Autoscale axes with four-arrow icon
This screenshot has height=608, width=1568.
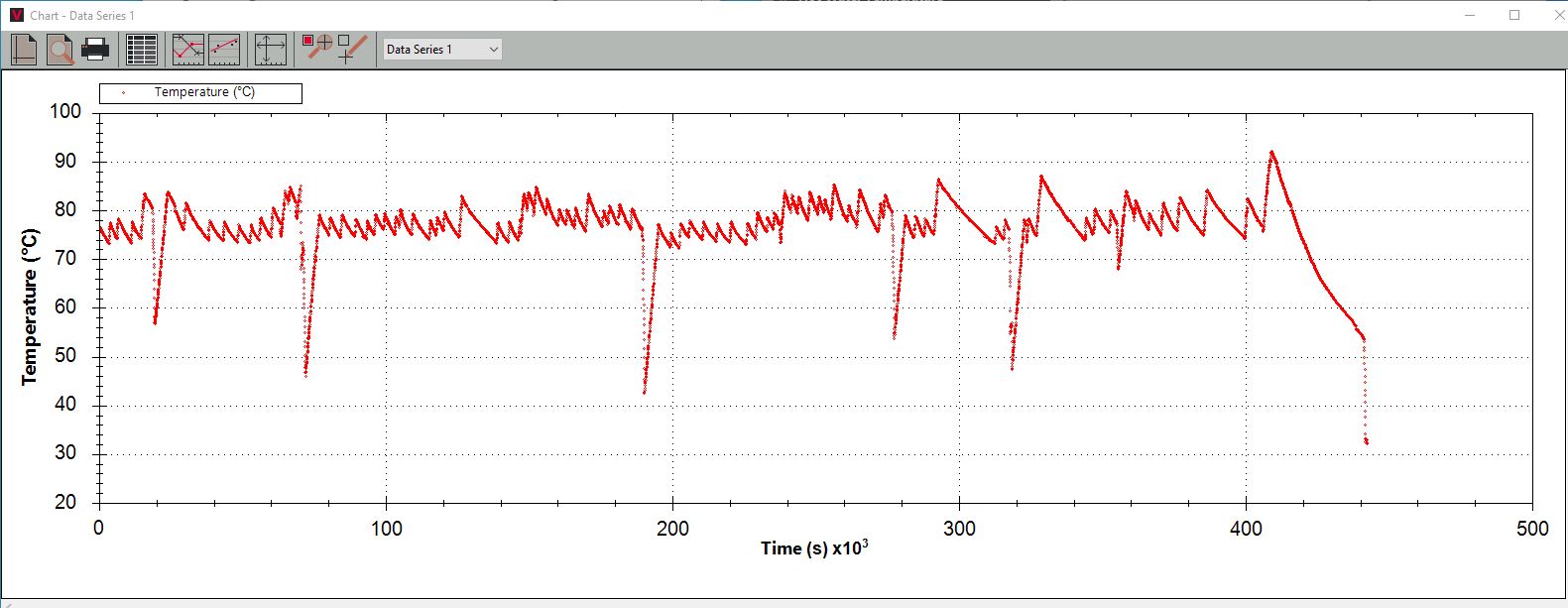tap(270, 49)
